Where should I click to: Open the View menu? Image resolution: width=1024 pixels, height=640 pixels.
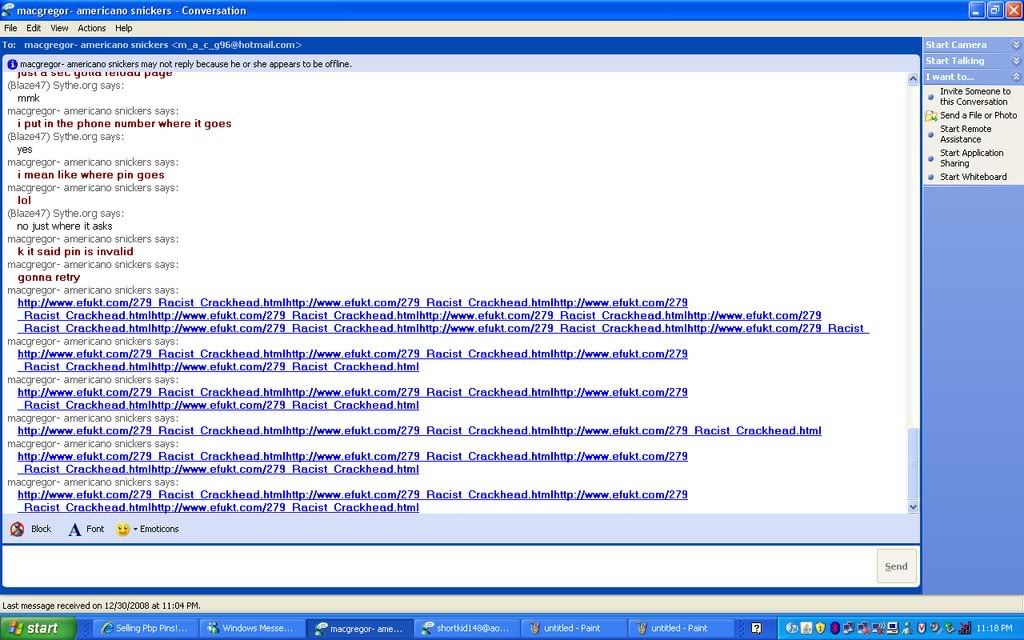pos(59,28)
